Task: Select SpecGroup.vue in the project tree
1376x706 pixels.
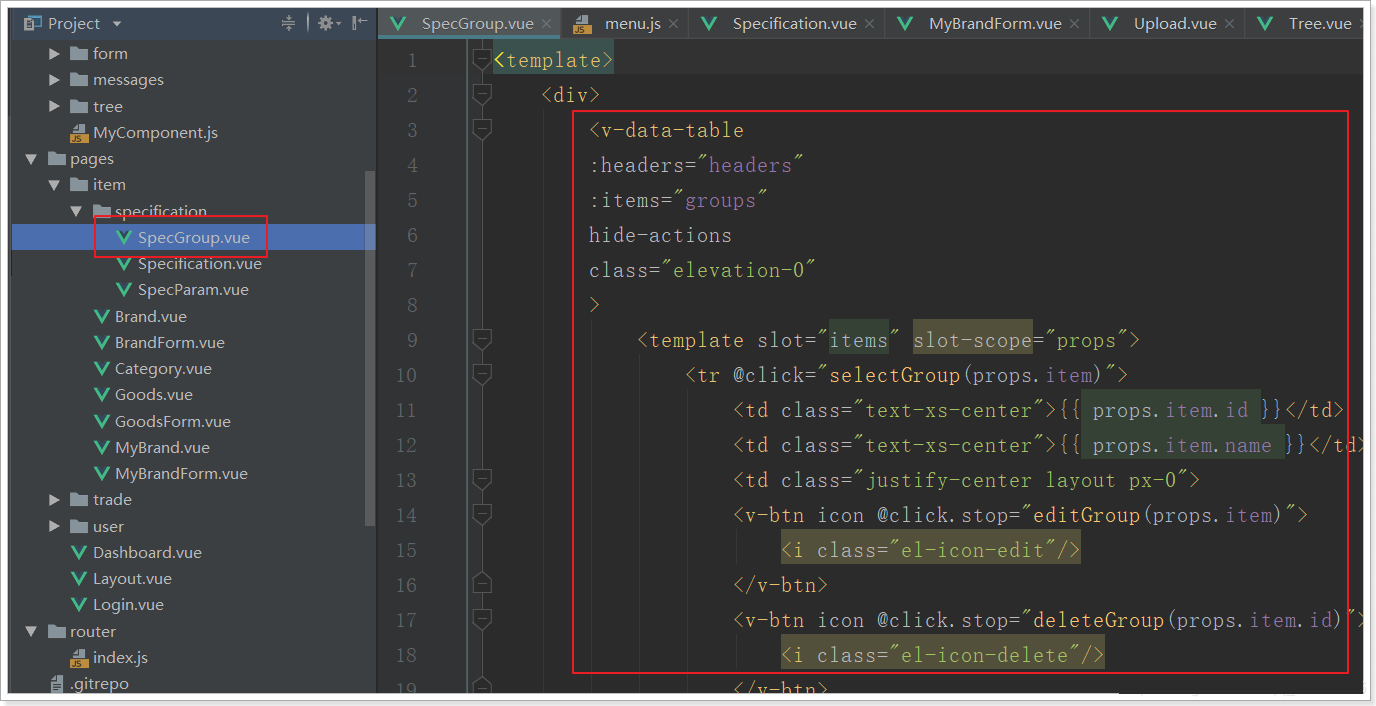Action: pos(194,238)
